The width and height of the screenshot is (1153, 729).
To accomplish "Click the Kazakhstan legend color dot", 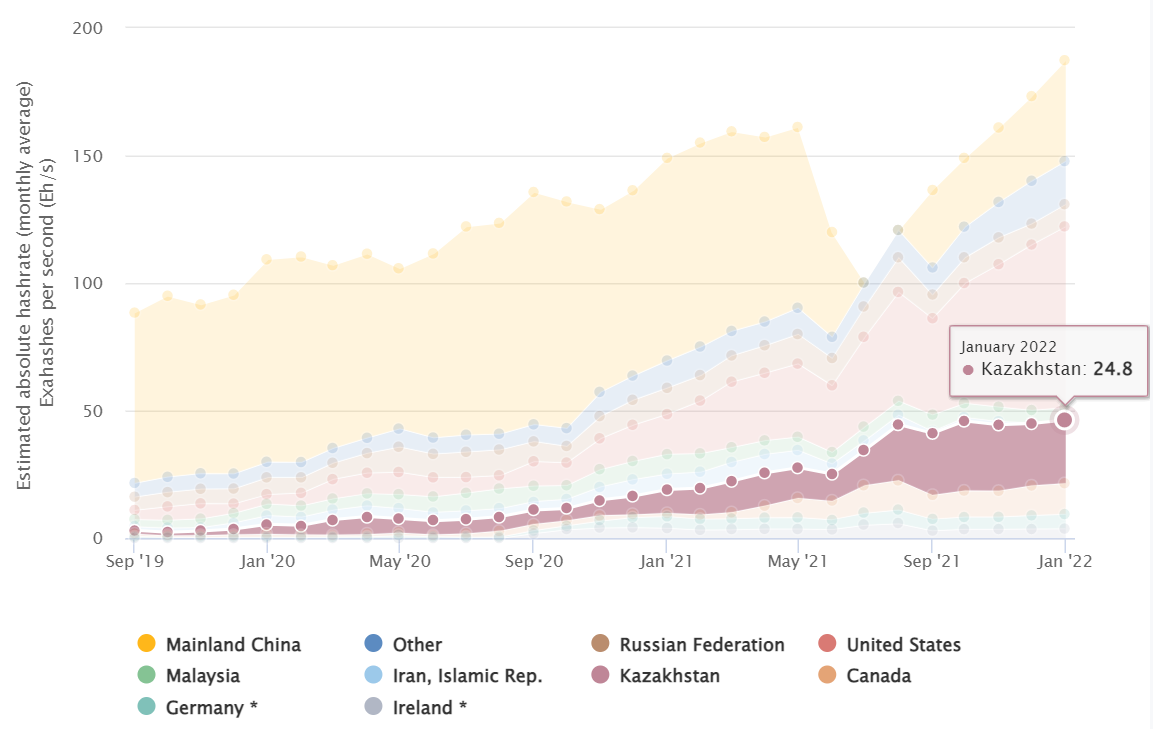I will [600, 676].
